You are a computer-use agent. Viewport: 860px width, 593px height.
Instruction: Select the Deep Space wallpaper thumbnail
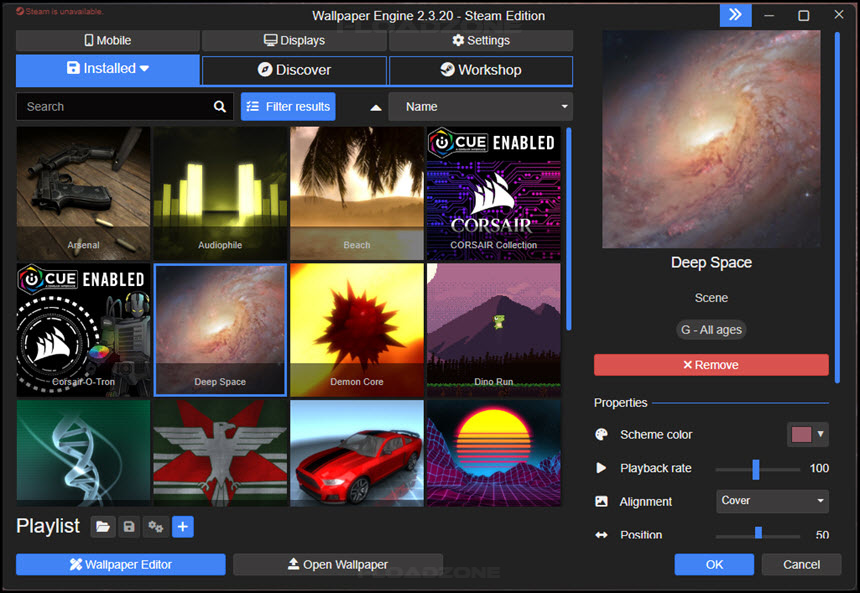point(220,330)
